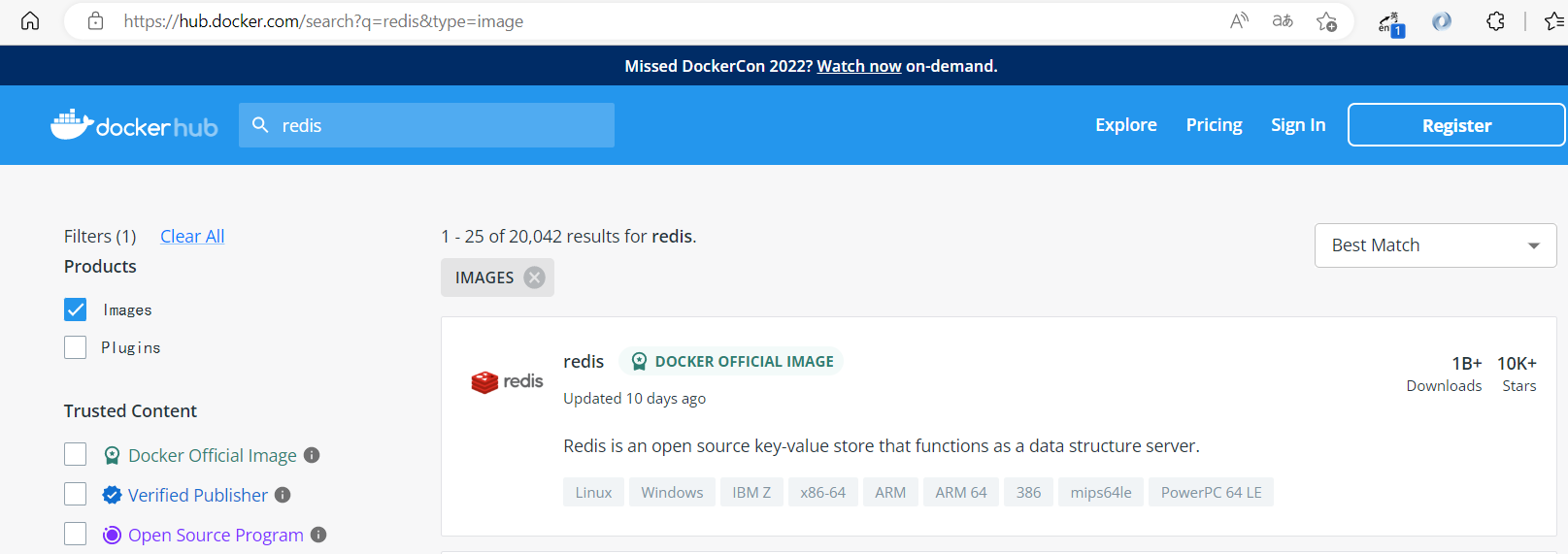
Task: Uncheck the Images checkbox
Action: pos(76,310)
